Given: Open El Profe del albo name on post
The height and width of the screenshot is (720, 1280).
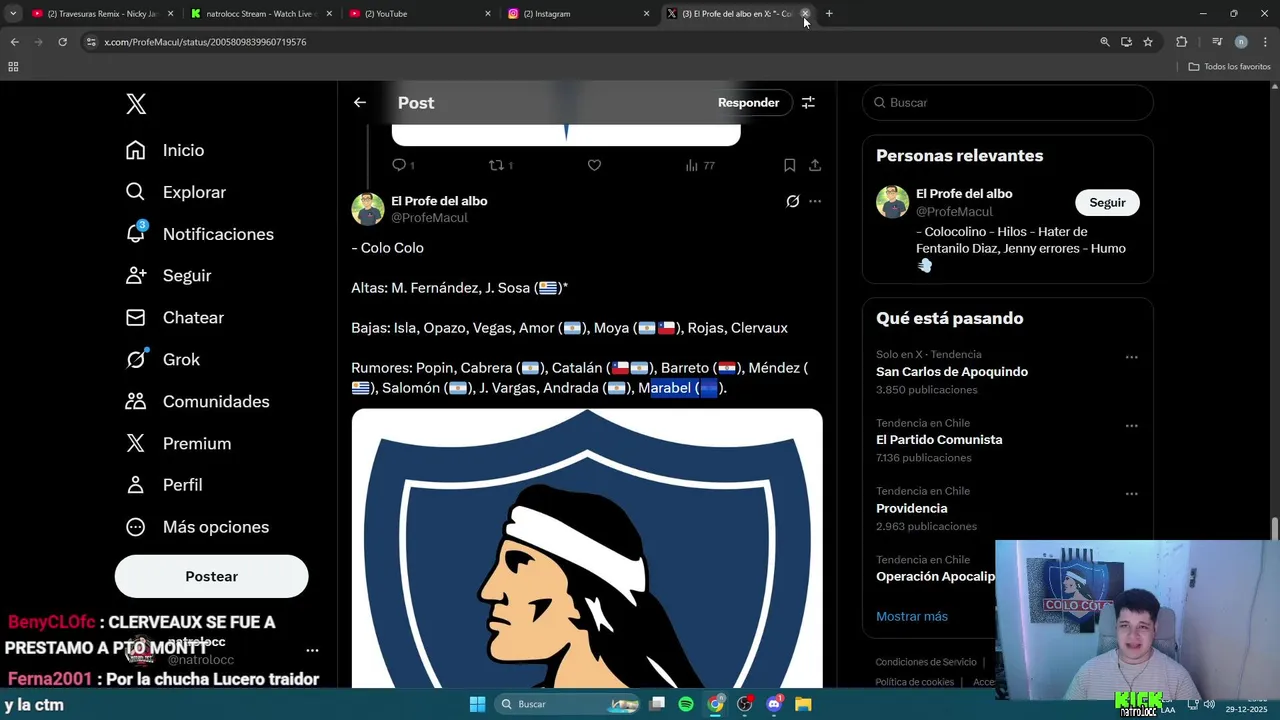Looking at the screenshot, I should [439, 201].
